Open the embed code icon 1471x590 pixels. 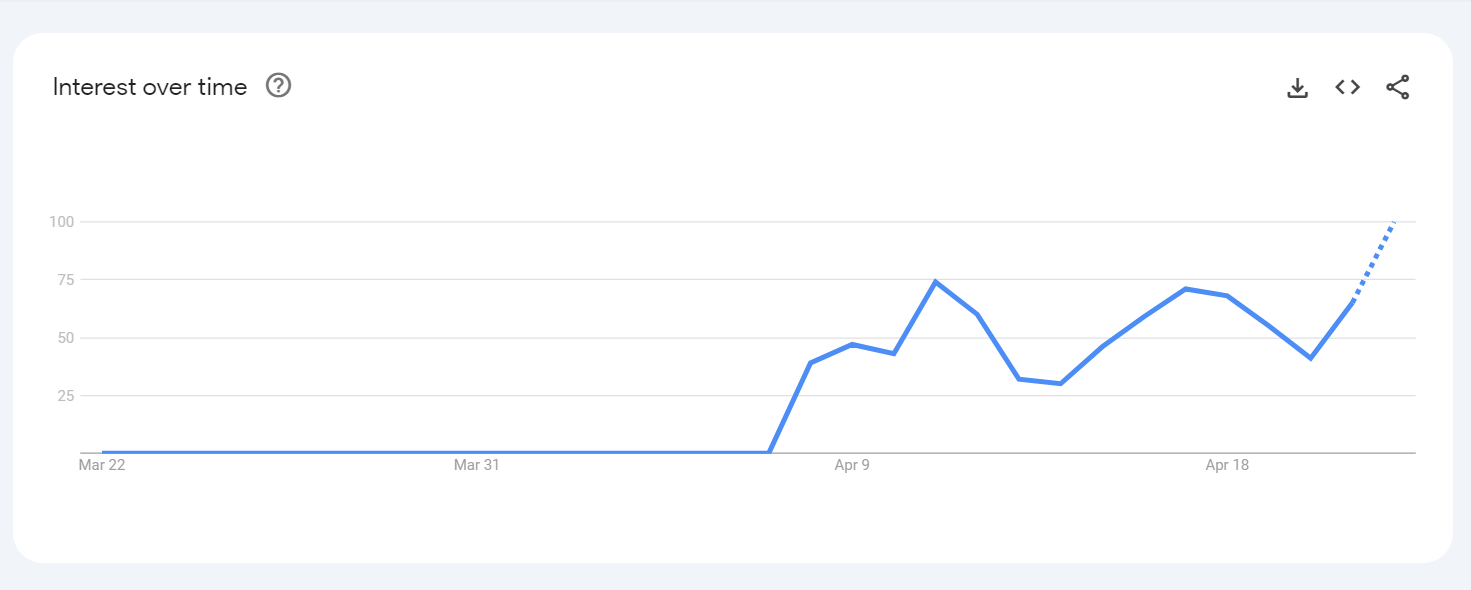(1347, 87)
